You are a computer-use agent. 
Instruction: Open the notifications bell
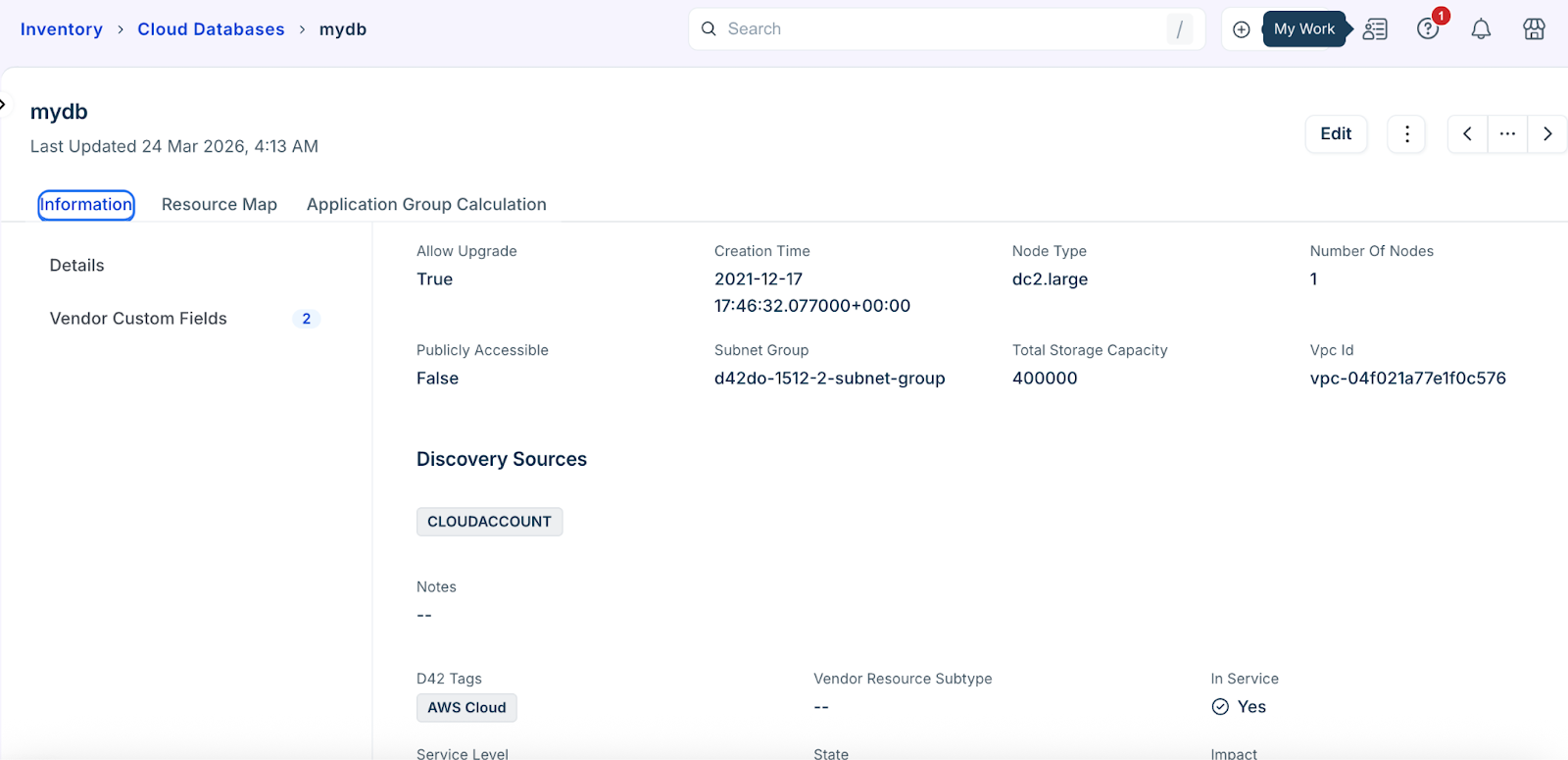point(1481,29)
